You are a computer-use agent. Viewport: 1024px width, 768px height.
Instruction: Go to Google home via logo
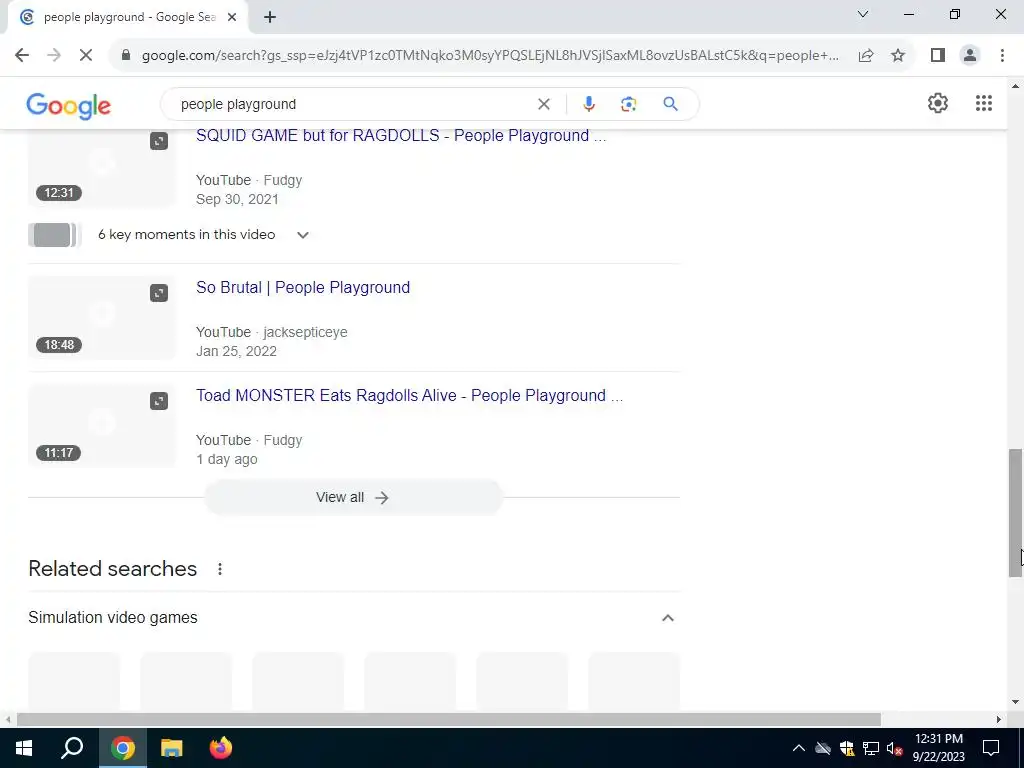69,105
